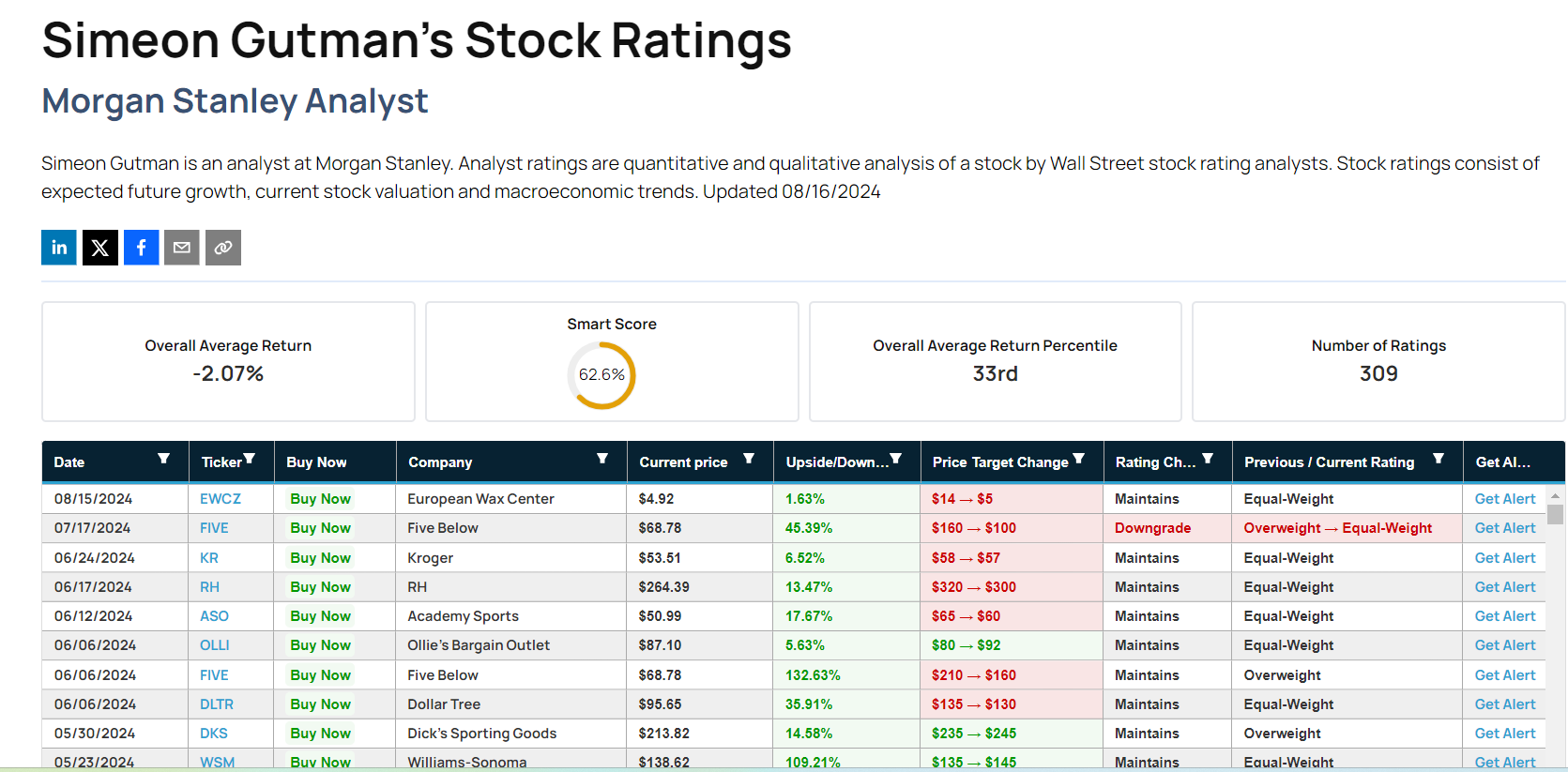Select the $14 → $5 price target
Image resolution: width=1568 pixels, height=772 pixels.
coord(962,499)
